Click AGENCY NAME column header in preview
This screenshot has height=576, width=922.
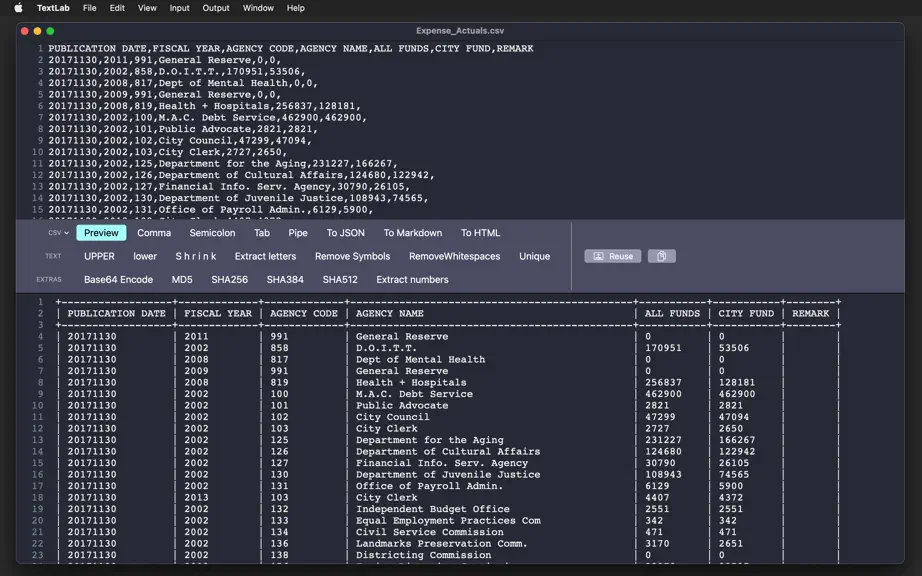coord(389,313)
